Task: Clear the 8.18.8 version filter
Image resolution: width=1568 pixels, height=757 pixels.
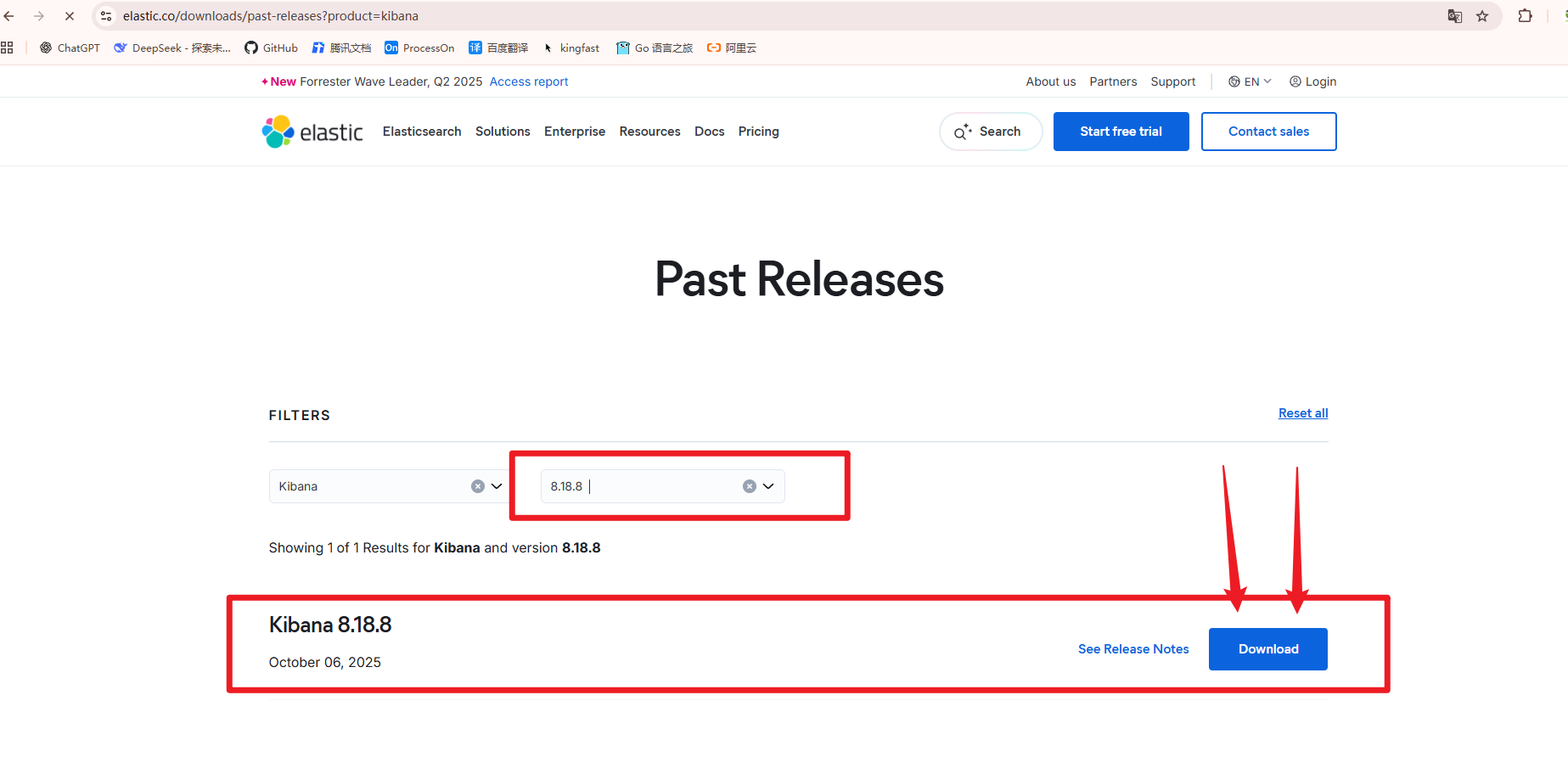Action: (x=750, y=486)
